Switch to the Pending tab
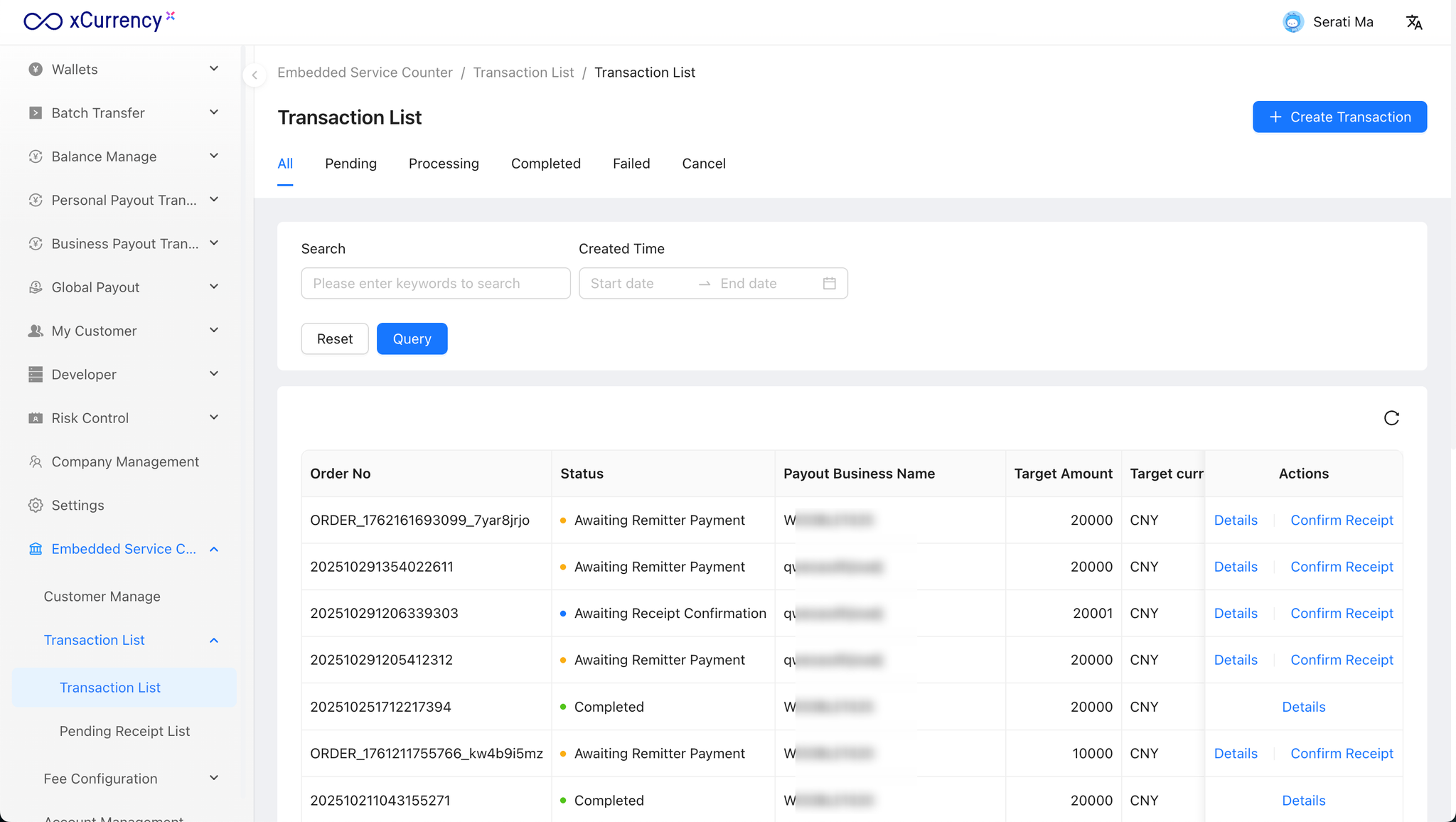Viewport: 1456px width, 822px height. tap(350, 164)
